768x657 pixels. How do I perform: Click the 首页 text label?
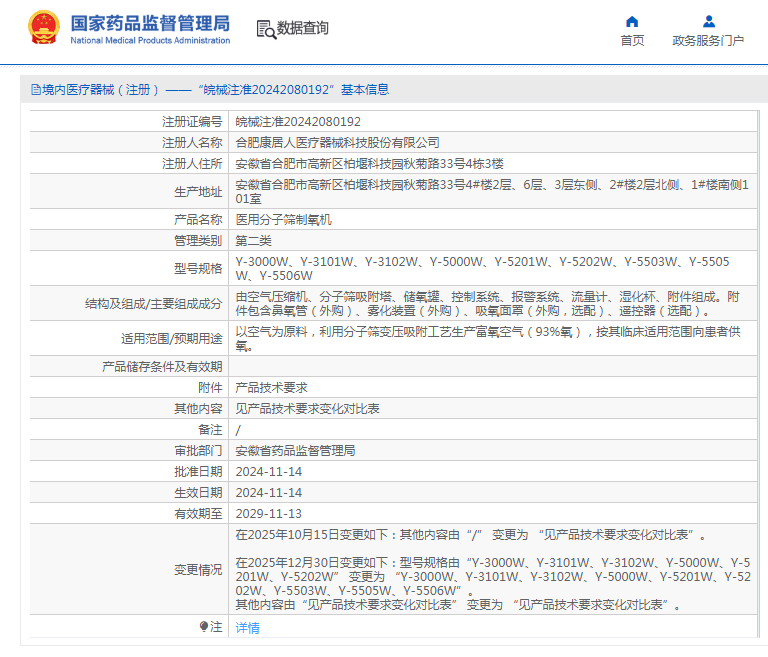[632, 41]
